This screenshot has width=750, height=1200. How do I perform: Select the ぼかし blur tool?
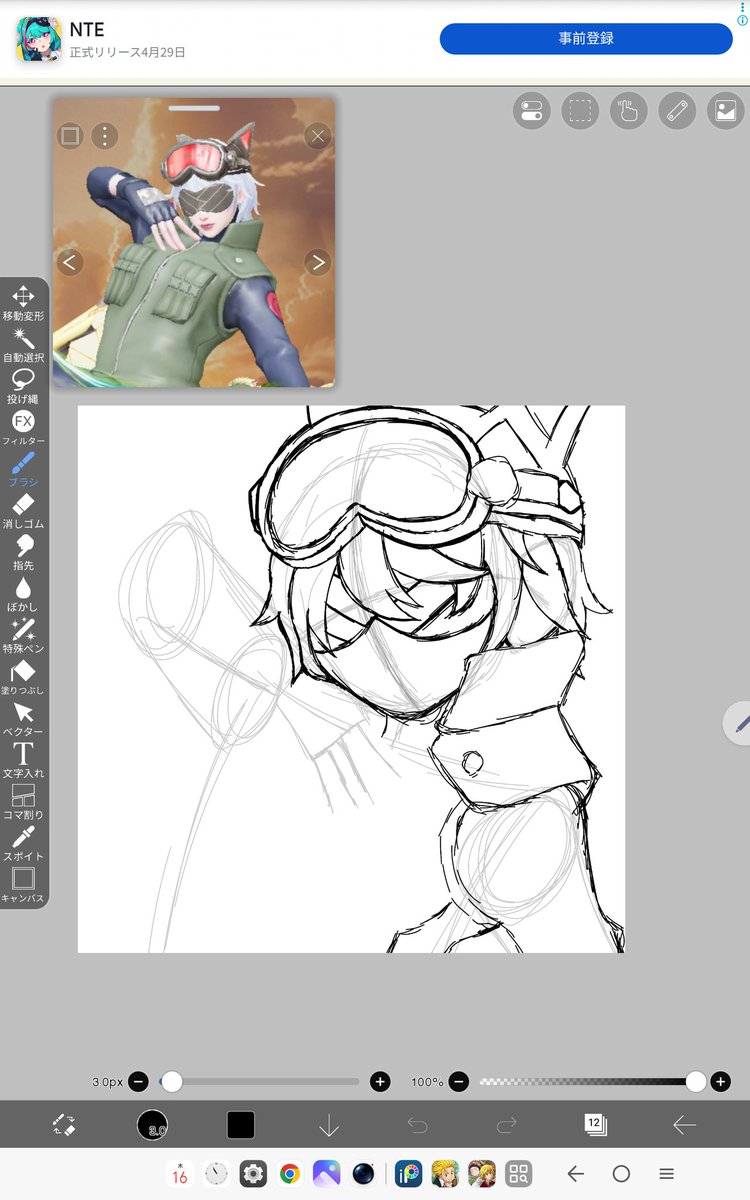(23, 594)
